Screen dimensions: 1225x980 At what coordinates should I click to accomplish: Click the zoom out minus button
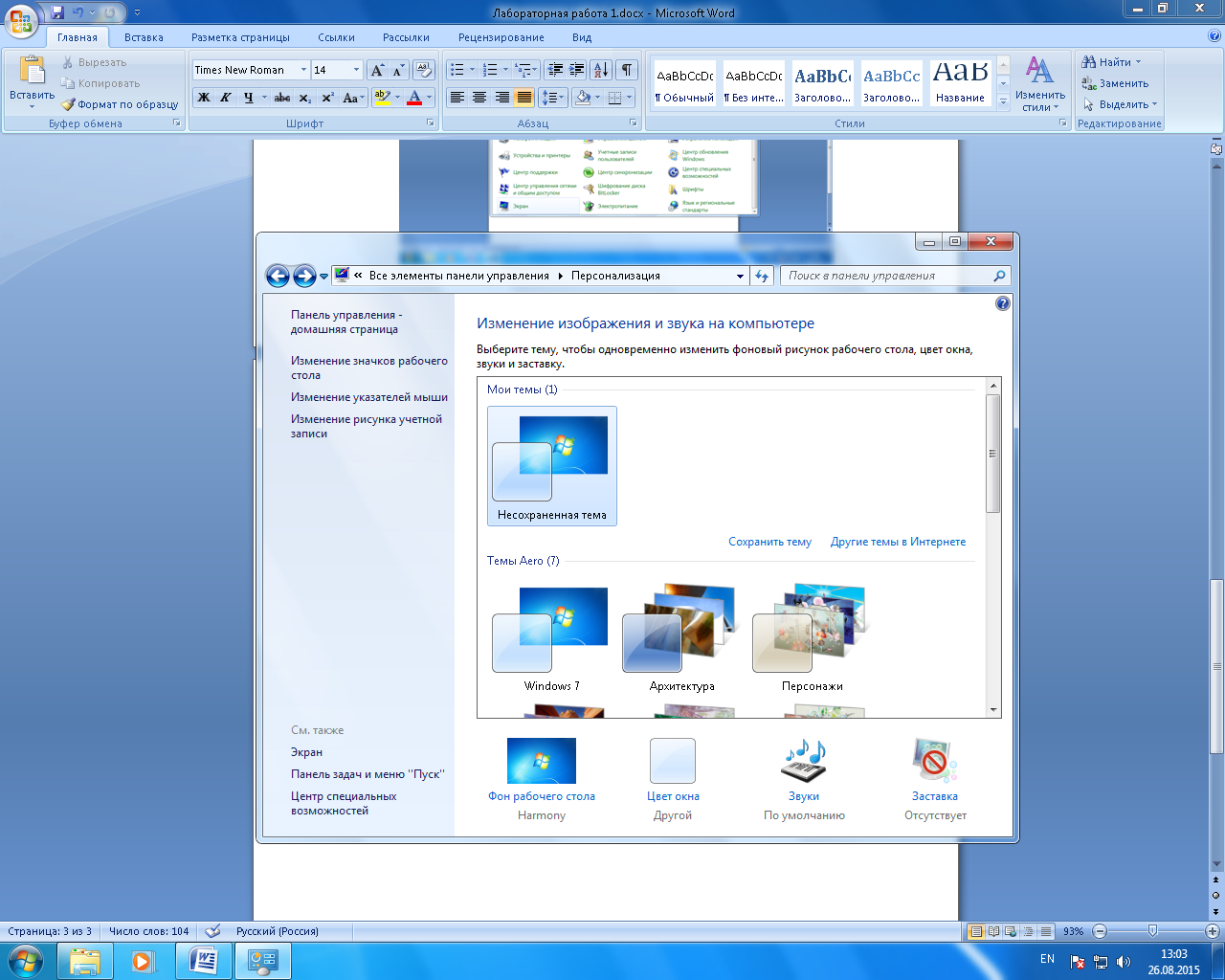[1100, 931]
